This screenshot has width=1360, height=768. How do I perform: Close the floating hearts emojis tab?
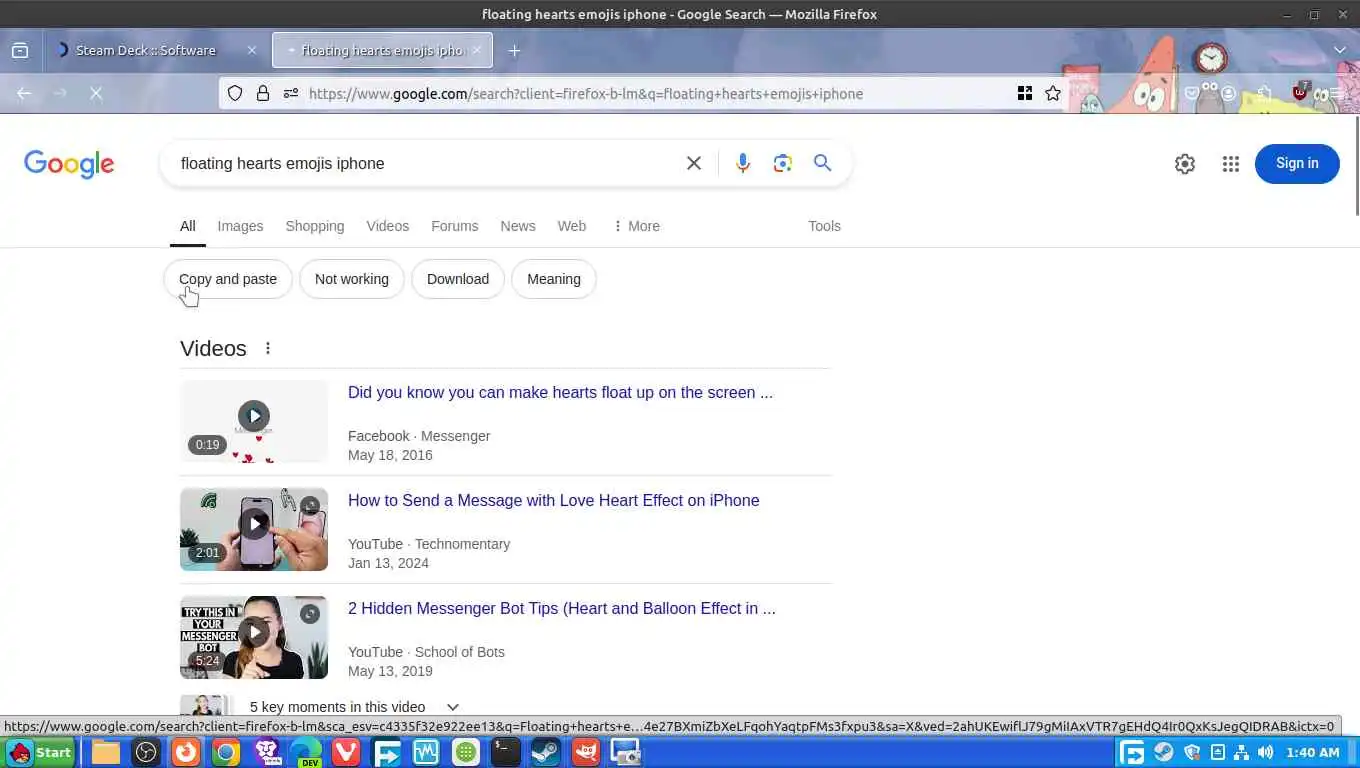pyautogui.click(x=476, y=50)
